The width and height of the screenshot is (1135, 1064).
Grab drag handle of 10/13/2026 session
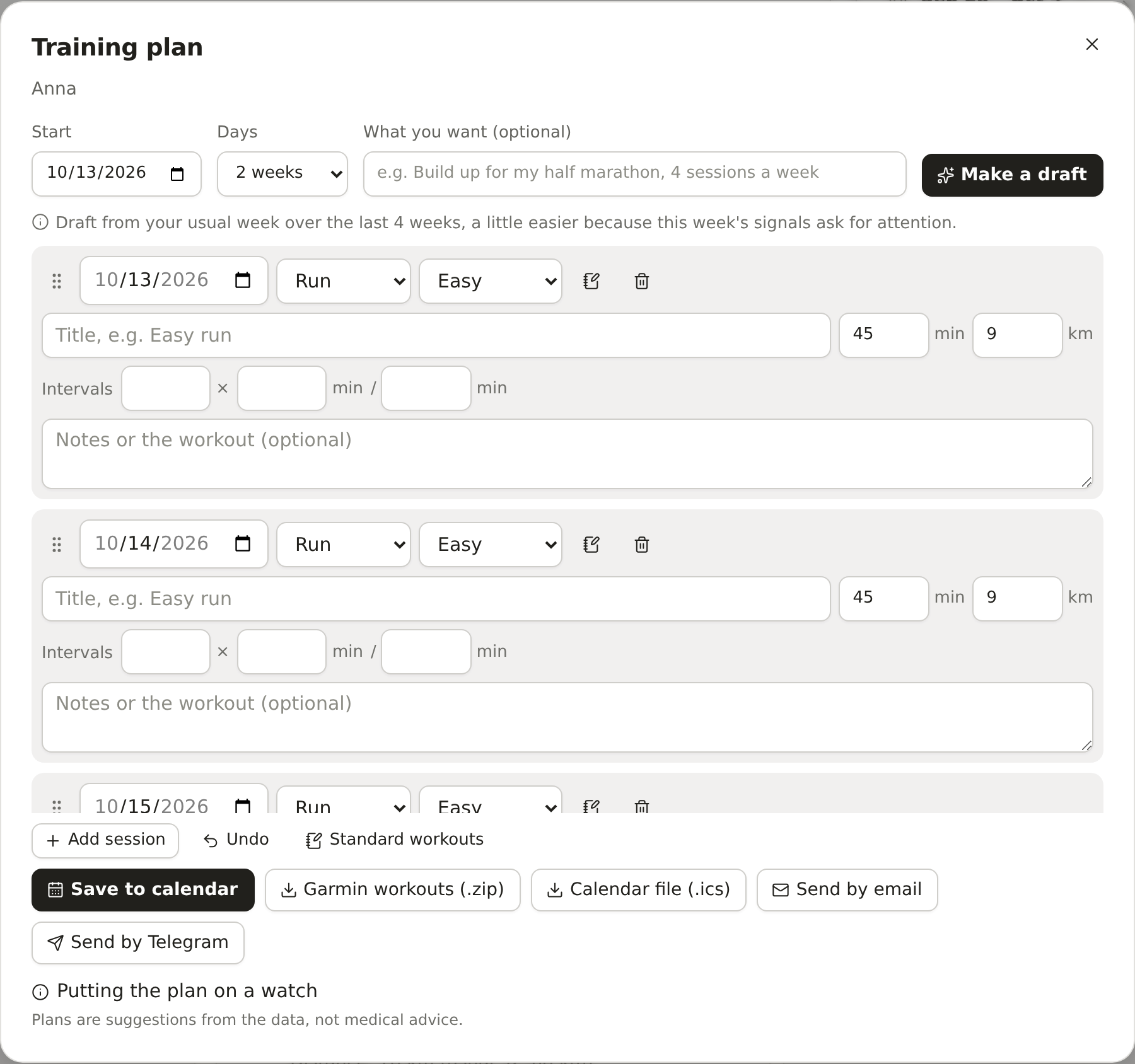[x=57, y=281]
